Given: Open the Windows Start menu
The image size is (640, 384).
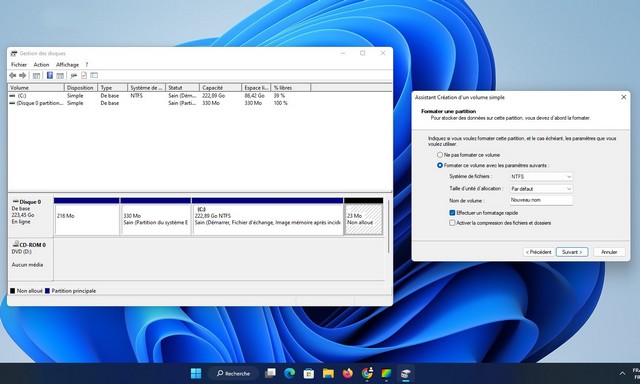Looking at the screenshot, I should click(x=196, y=373).
